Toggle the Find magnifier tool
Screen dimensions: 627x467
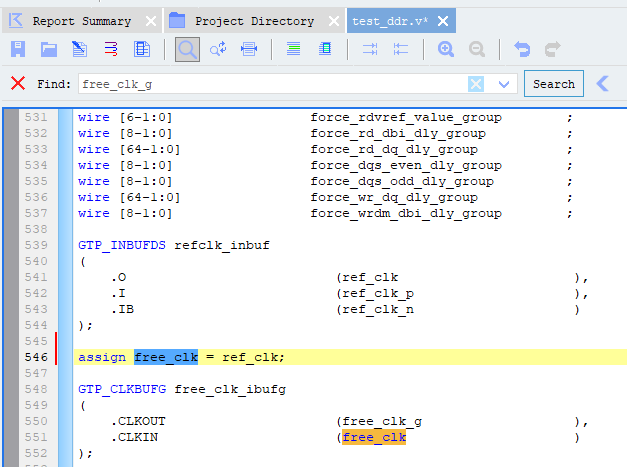[187, 50]
